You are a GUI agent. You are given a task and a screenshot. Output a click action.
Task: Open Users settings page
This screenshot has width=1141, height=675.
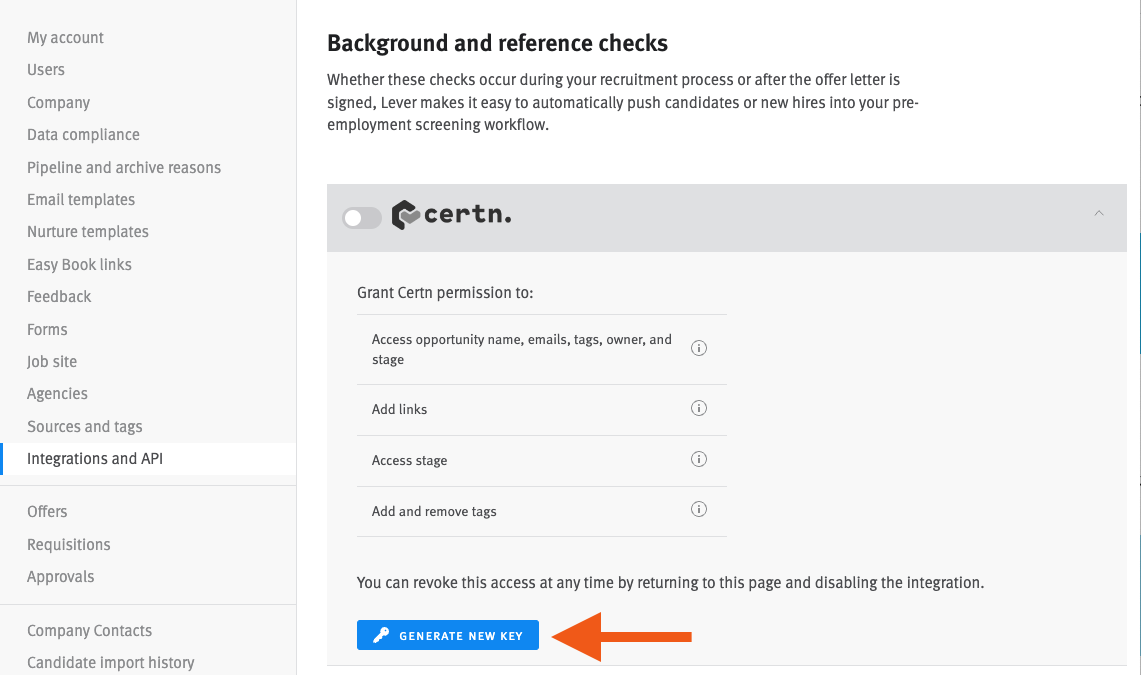(46, 70)
